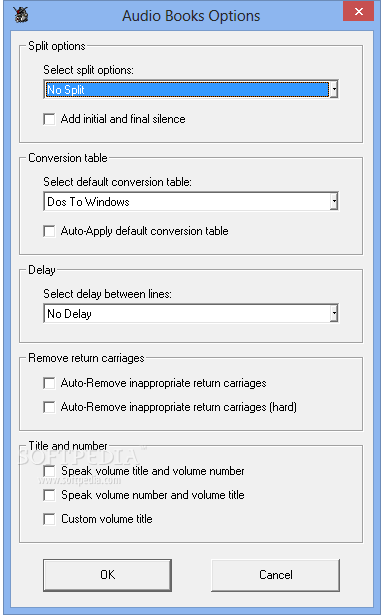Check Auto-Apply default conversion table
381x615 pixels.
tap(49, 231)
